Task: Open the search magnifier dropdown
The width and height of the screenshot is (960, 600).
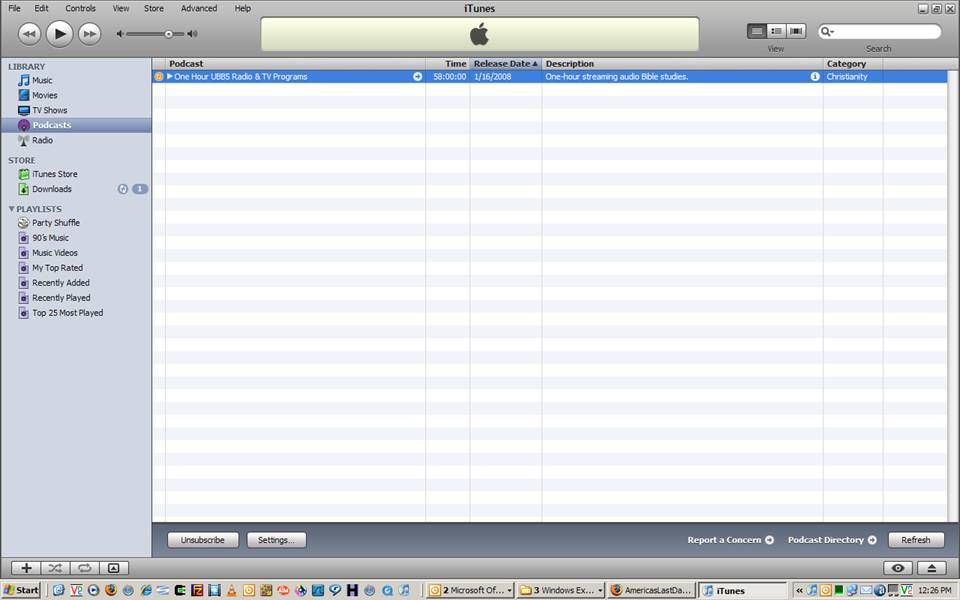Action: click(x=827, y=31)
